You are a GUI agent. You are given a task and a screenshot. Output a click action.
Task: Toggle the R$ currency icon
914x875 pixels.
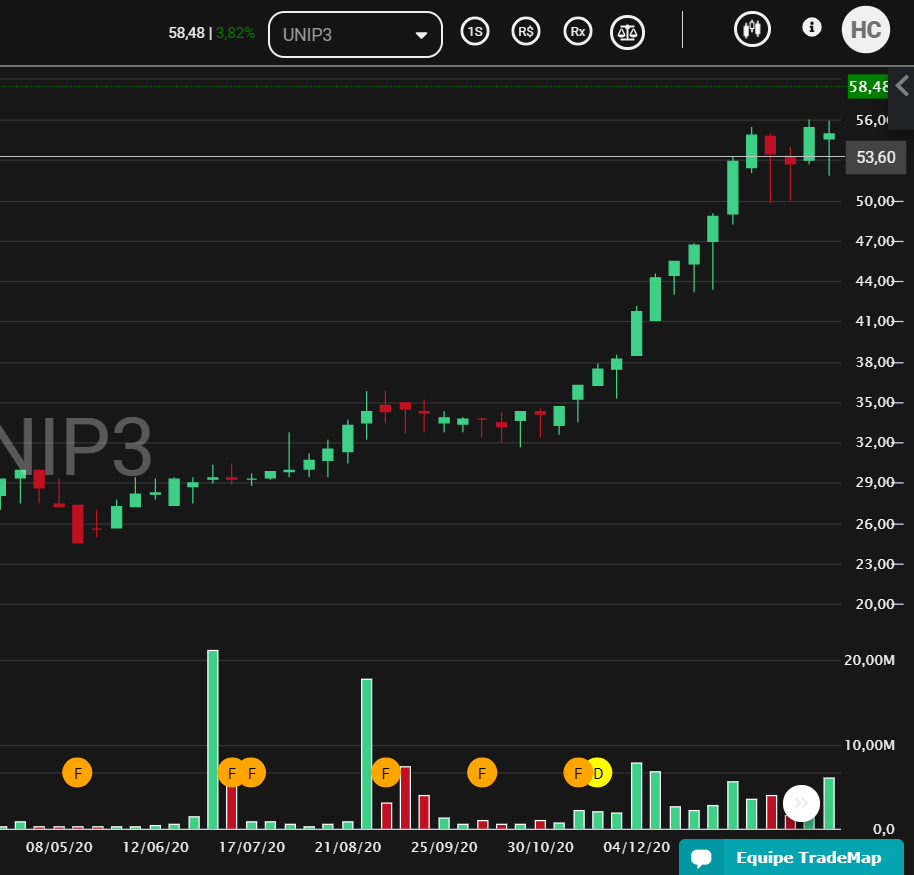click(526, 31)
